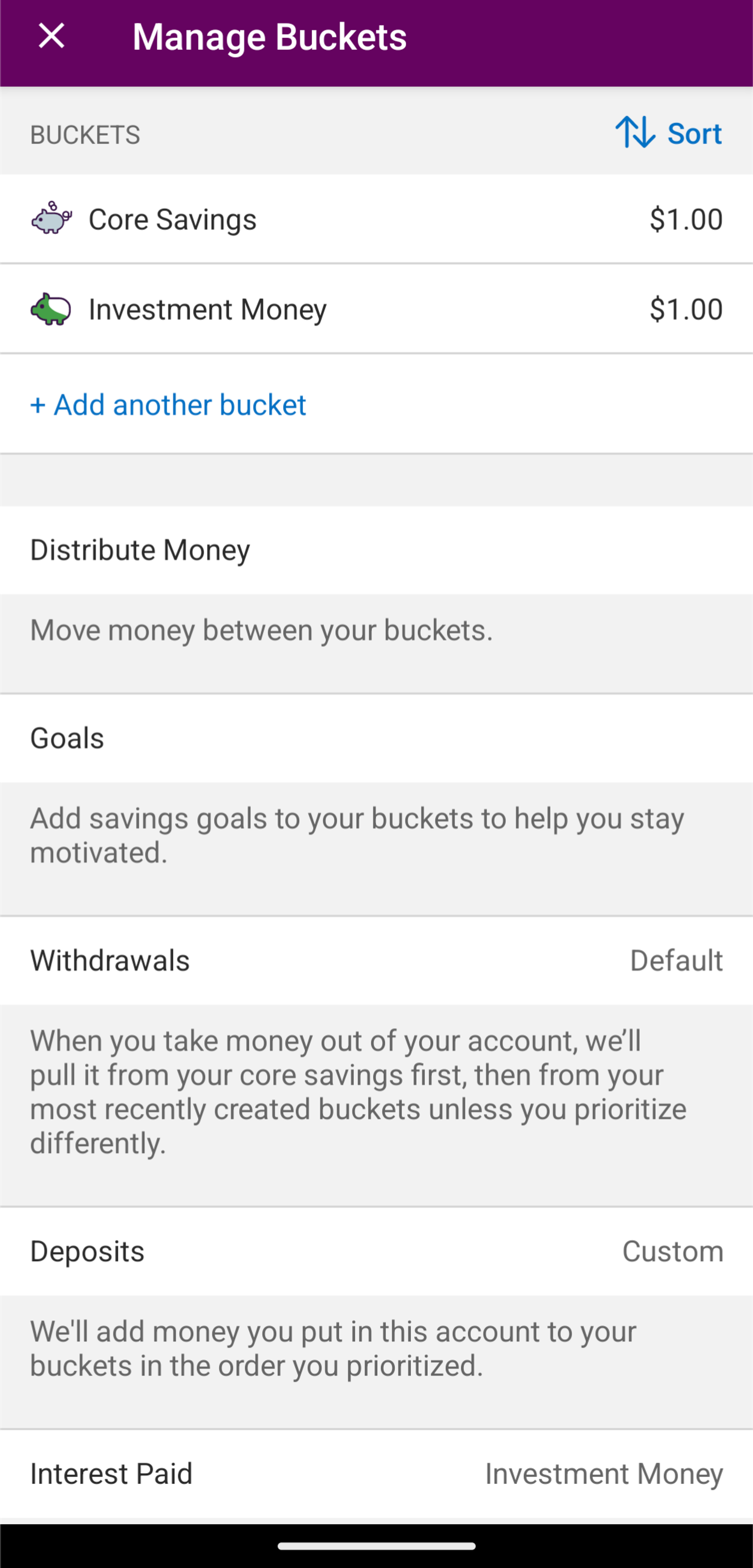
Task: Change Interest Paid bucket Investment Money
Action: pyautogui.click(x=604, y=1474)
